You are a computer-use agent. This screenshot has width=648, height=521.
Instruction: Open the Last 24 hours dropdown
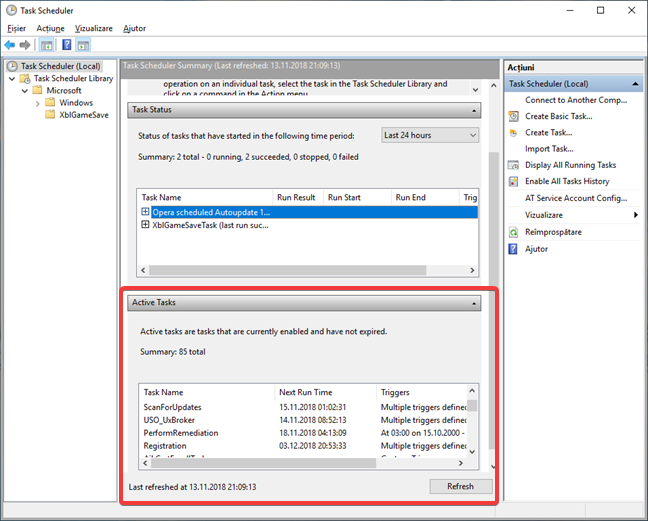[430, 135]
